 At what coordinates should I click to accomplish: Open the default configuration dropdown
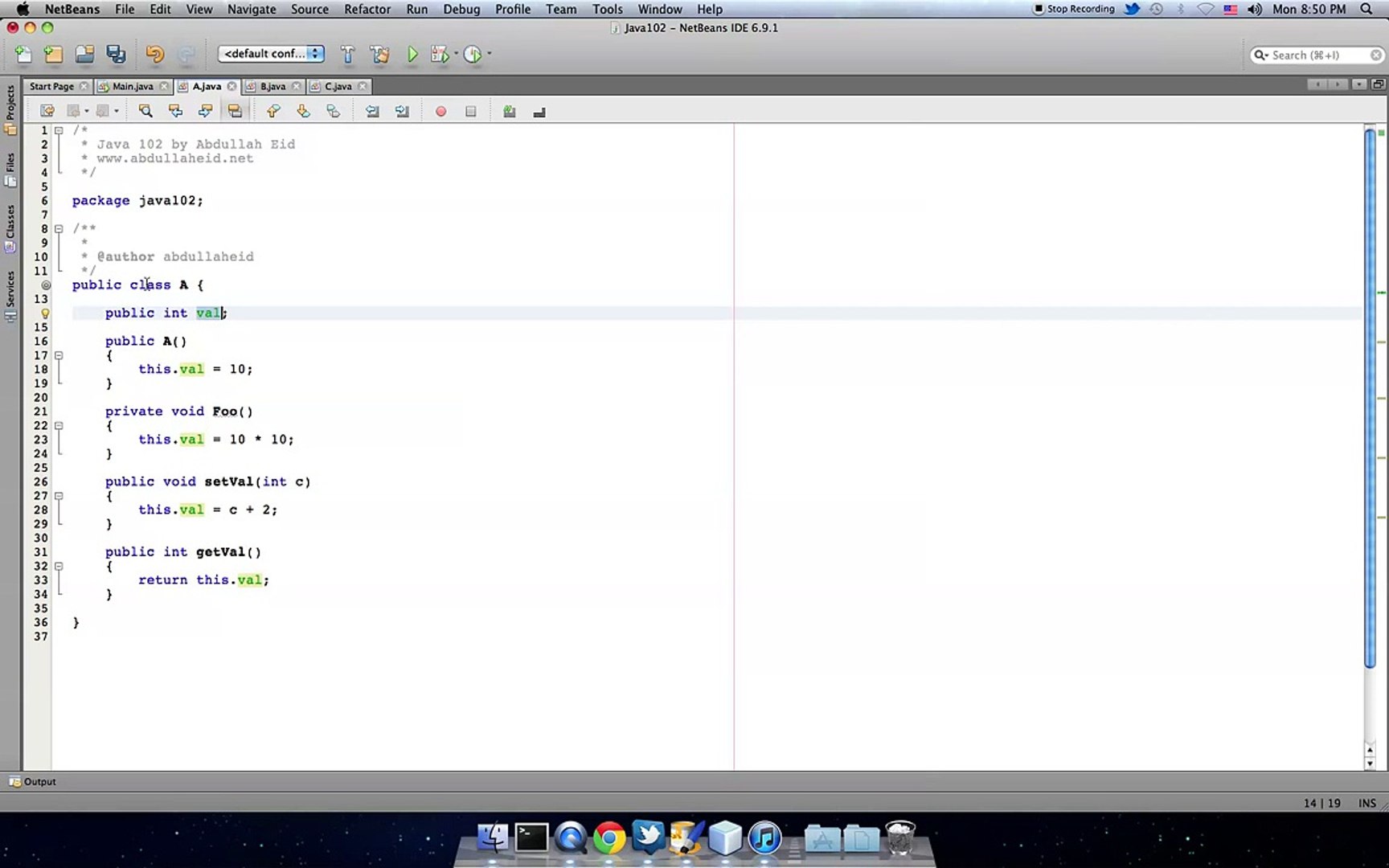click(x=272, y=54)
